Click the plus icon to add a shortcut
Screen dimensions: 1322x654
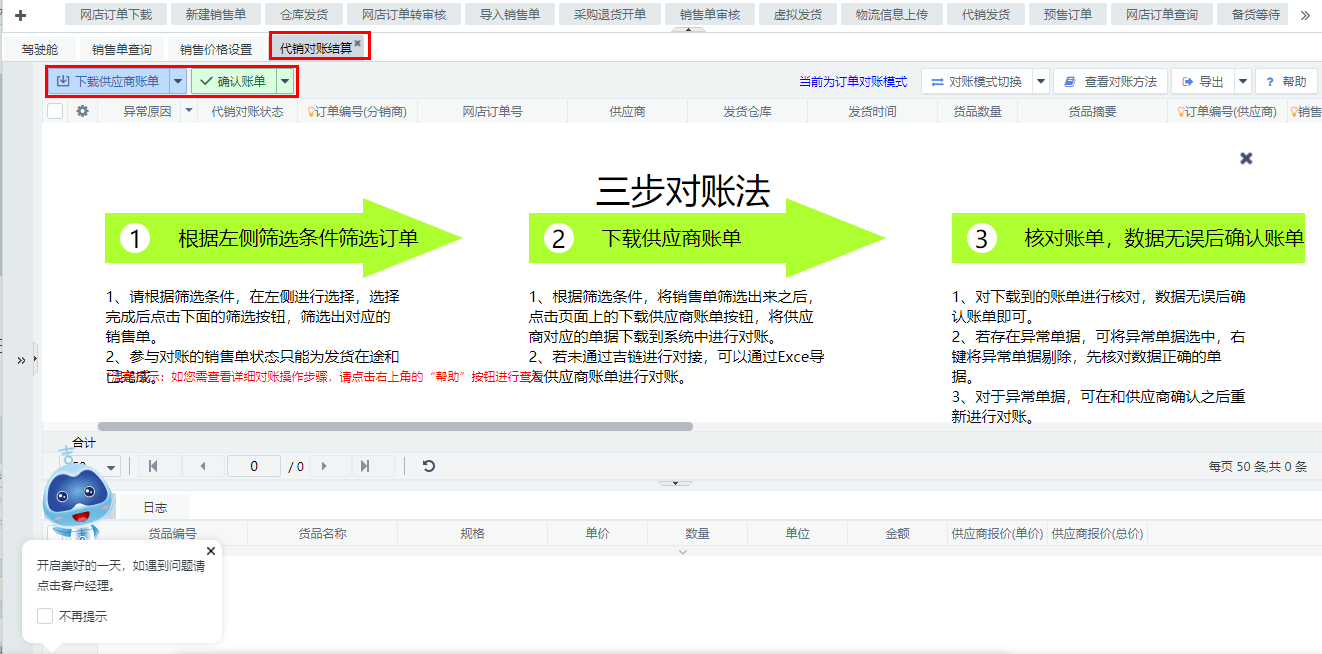(x=20, y=15)
